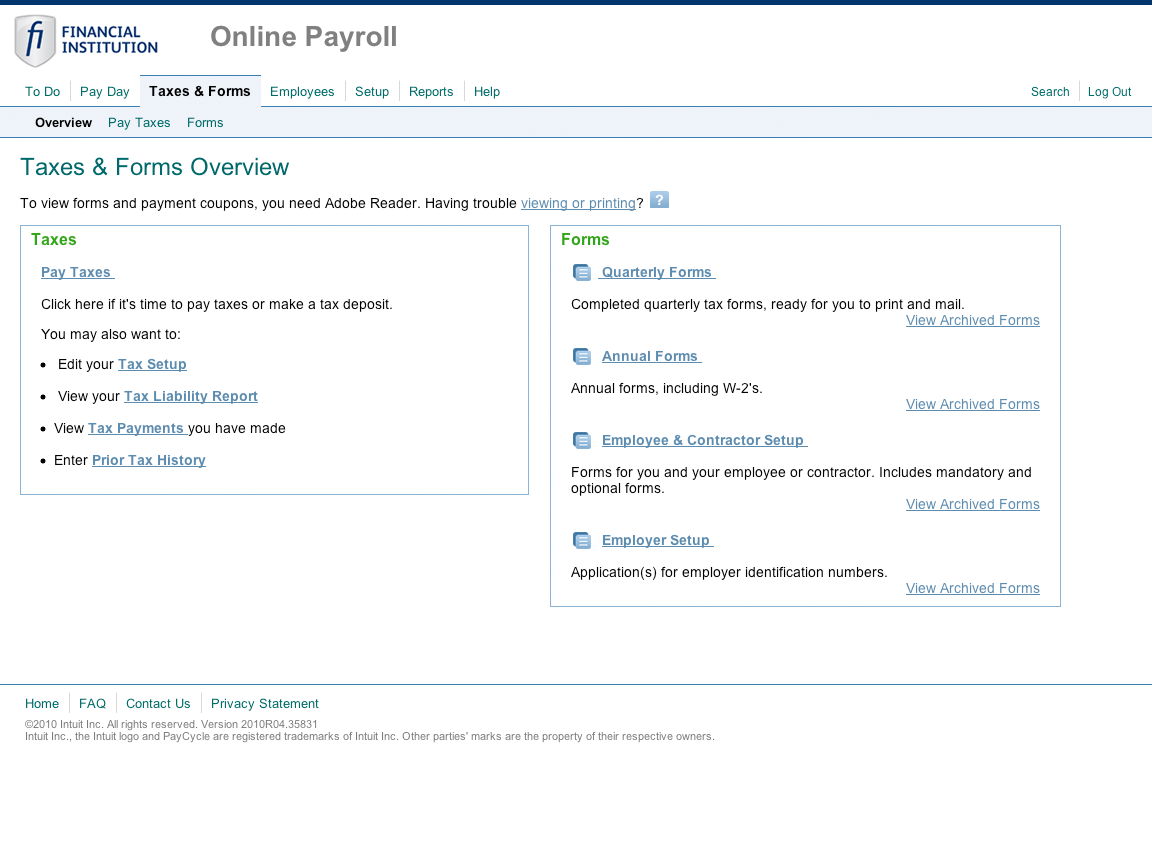1152x863 pixels.
Task: Enter Prior Tax History
Action: coord(148,460)
